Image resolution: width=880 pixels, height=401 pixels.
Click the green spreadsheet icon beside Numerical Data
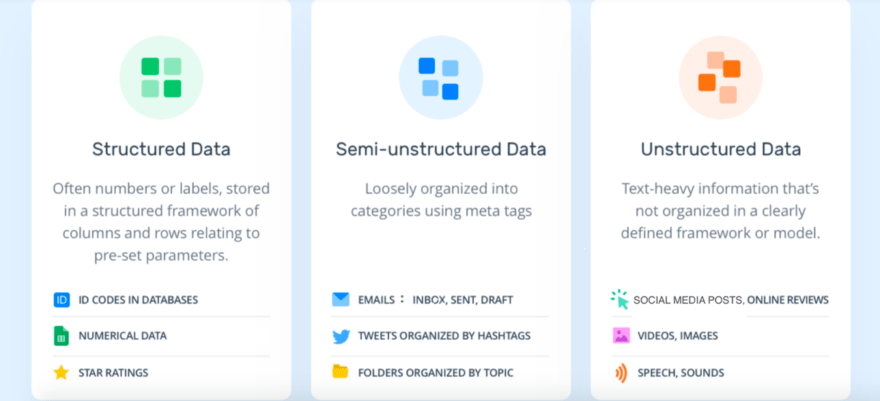pos(61,336)
